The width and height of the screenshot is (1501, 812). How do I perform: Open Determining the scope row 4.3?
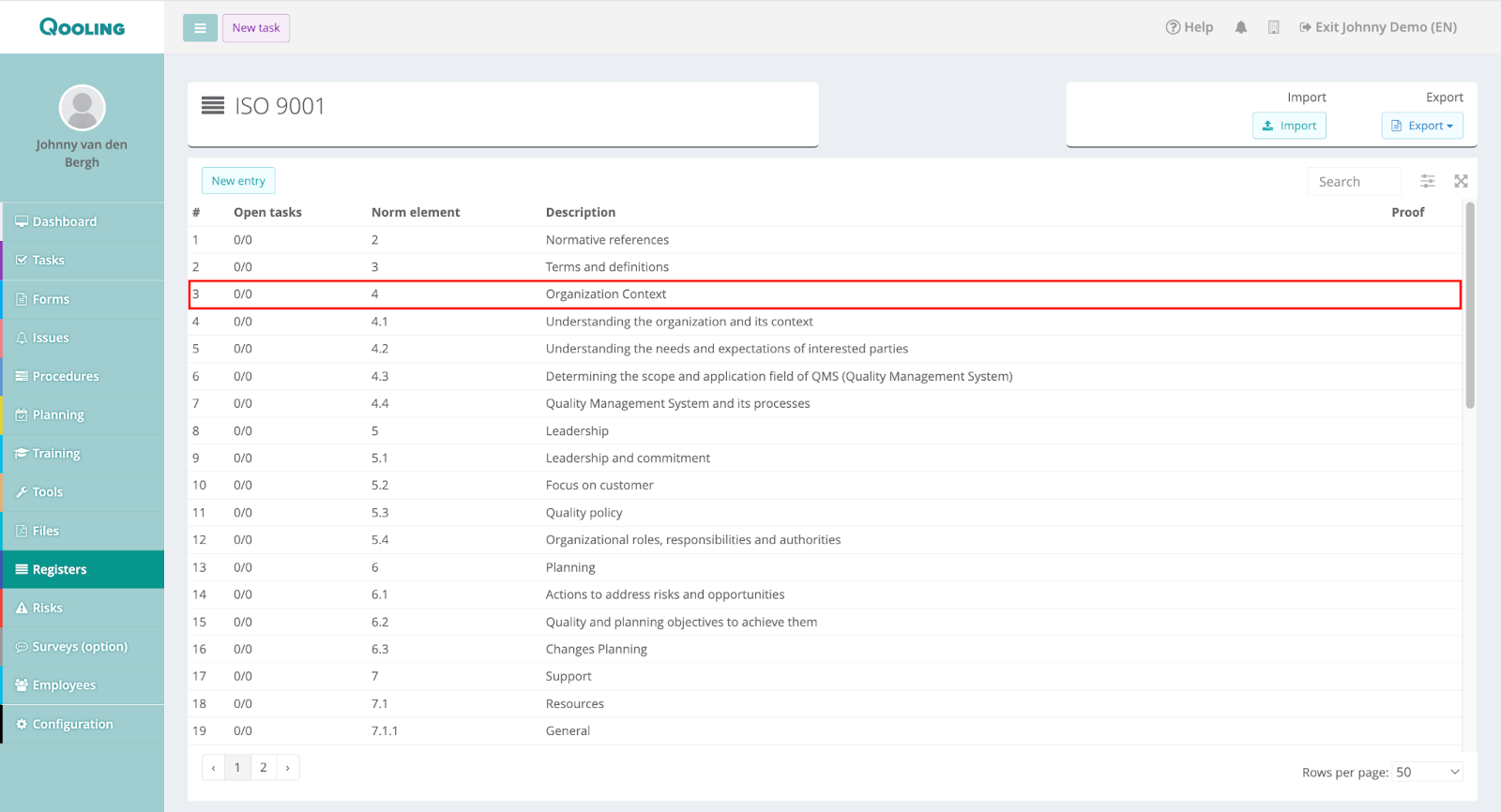pos(825,376)
